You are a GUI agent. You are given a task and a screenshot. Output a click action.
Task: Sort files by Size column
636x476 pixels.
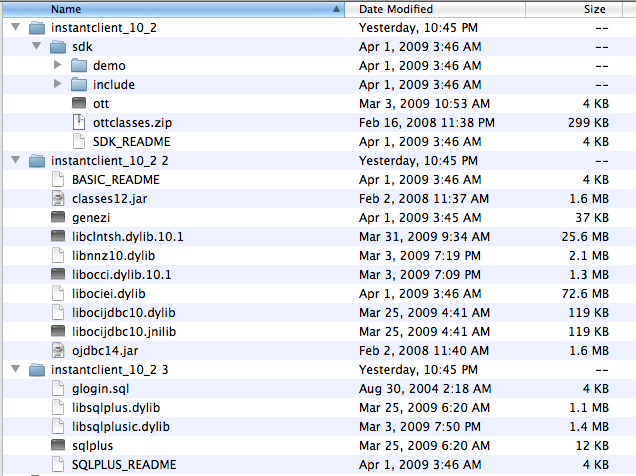pyautogui.click(x=594, y=9)
